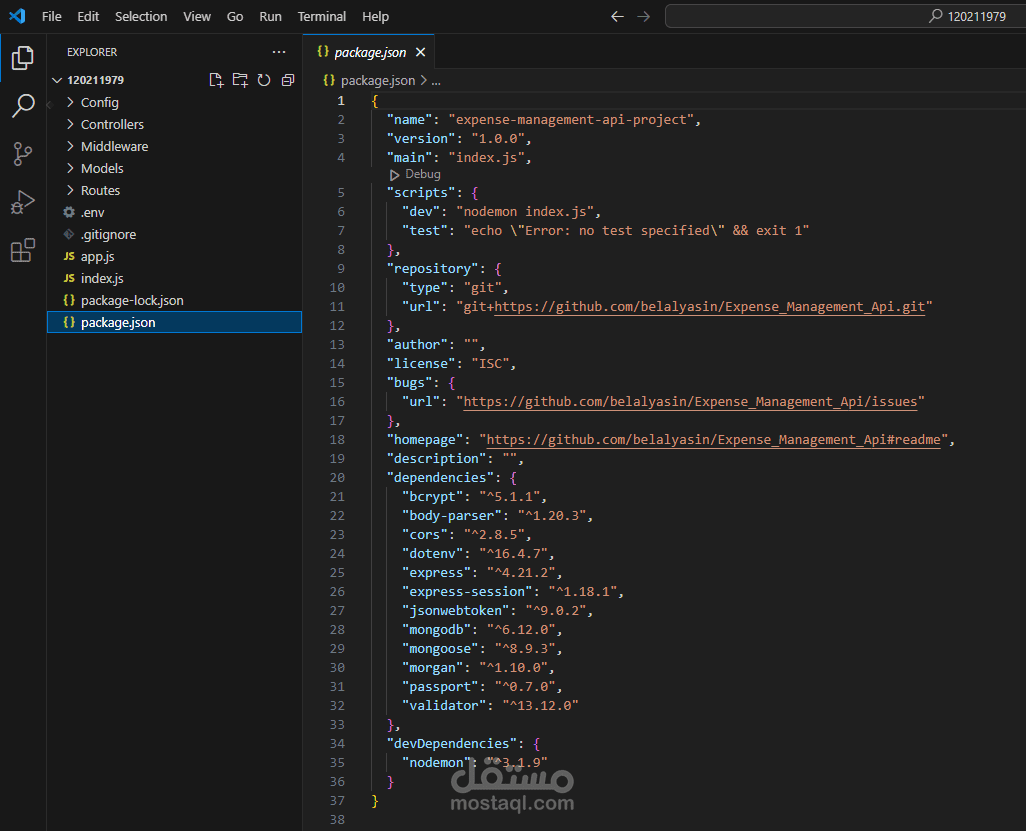Image resolution: width=1026 pixels, height=831 pixels.
Task: Go forward with the right arrow
Action: 644,16
